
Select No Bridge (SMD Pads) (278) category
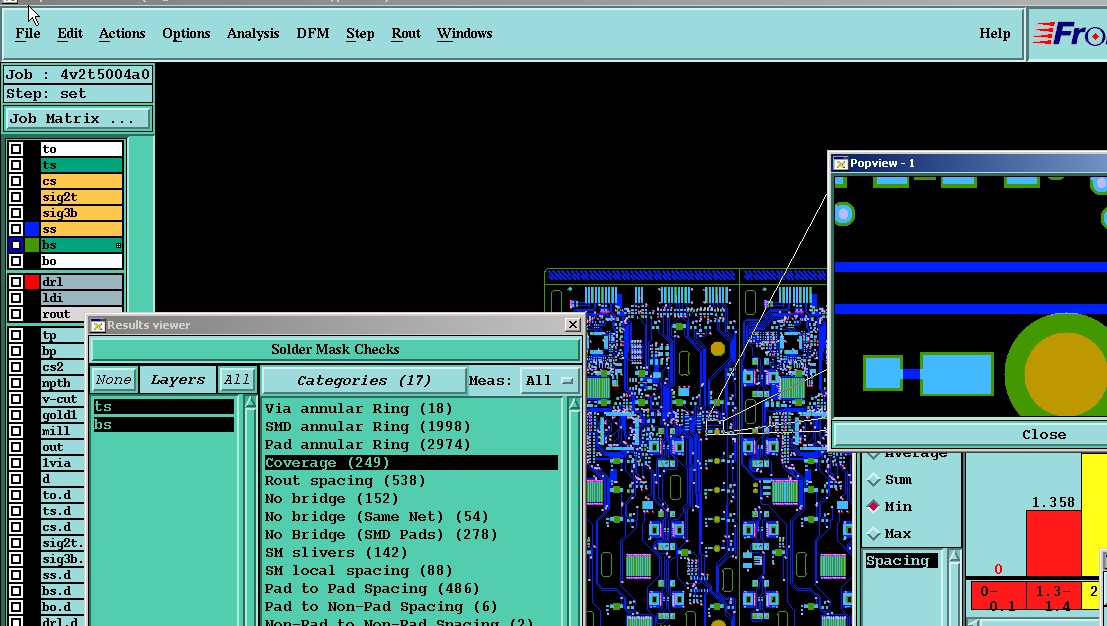coord(411,535)
